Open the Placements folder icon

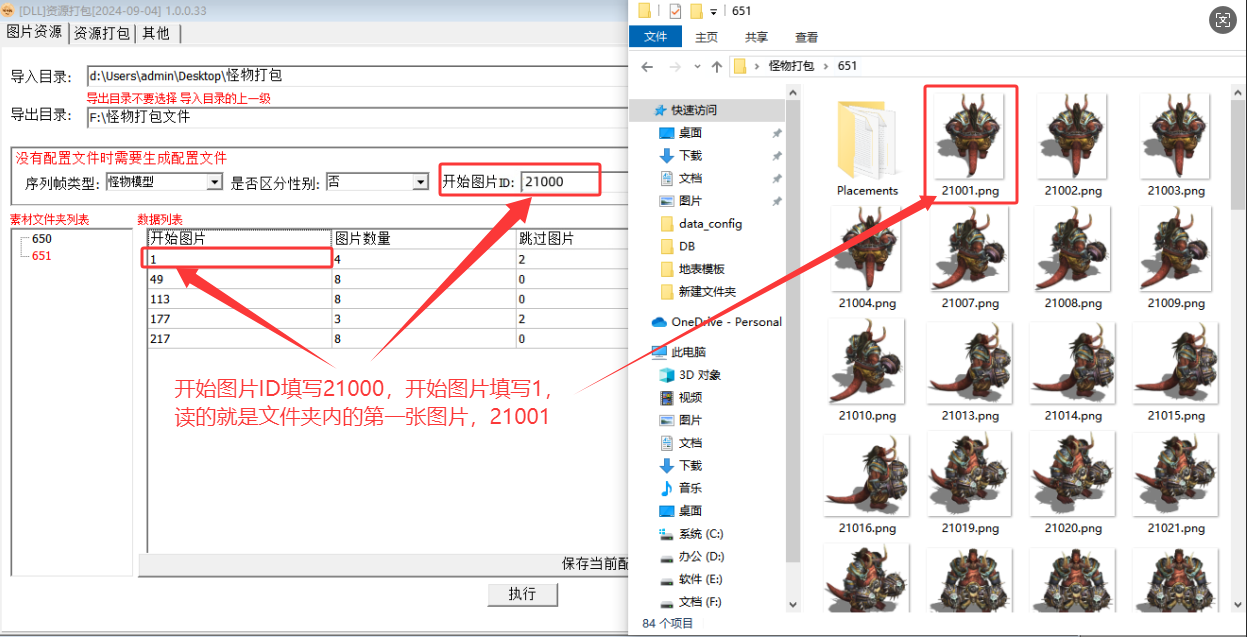point(867,141)
